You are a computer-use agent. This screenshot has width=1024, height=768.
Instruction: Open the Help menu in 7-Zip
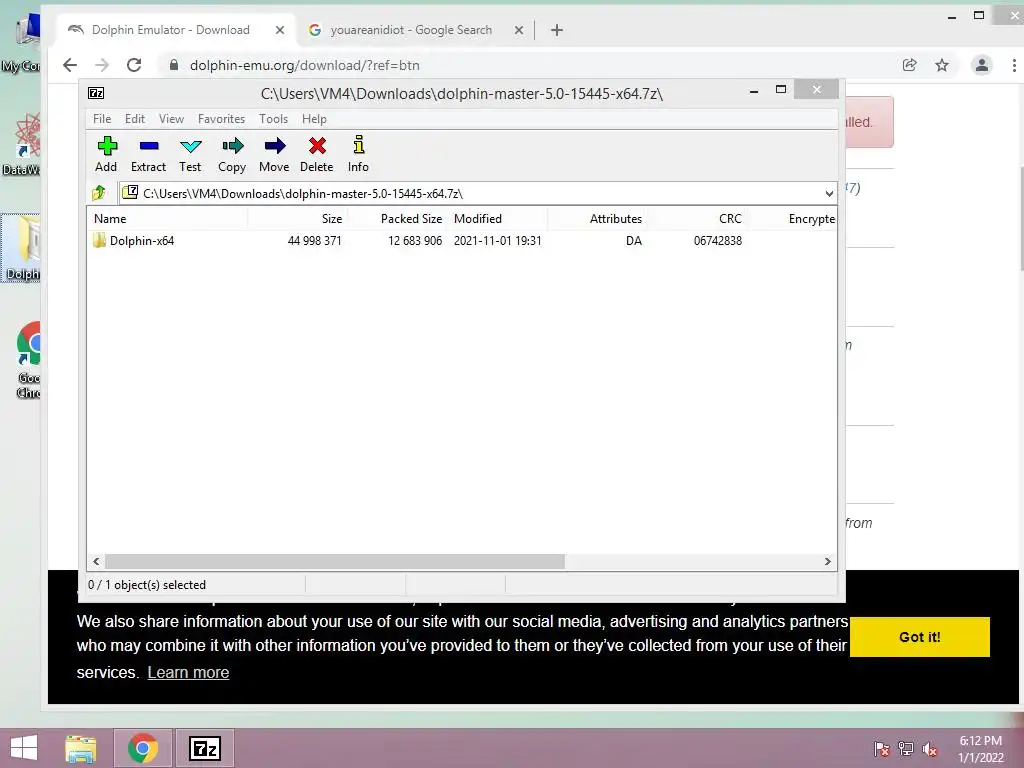click(314, 119)
